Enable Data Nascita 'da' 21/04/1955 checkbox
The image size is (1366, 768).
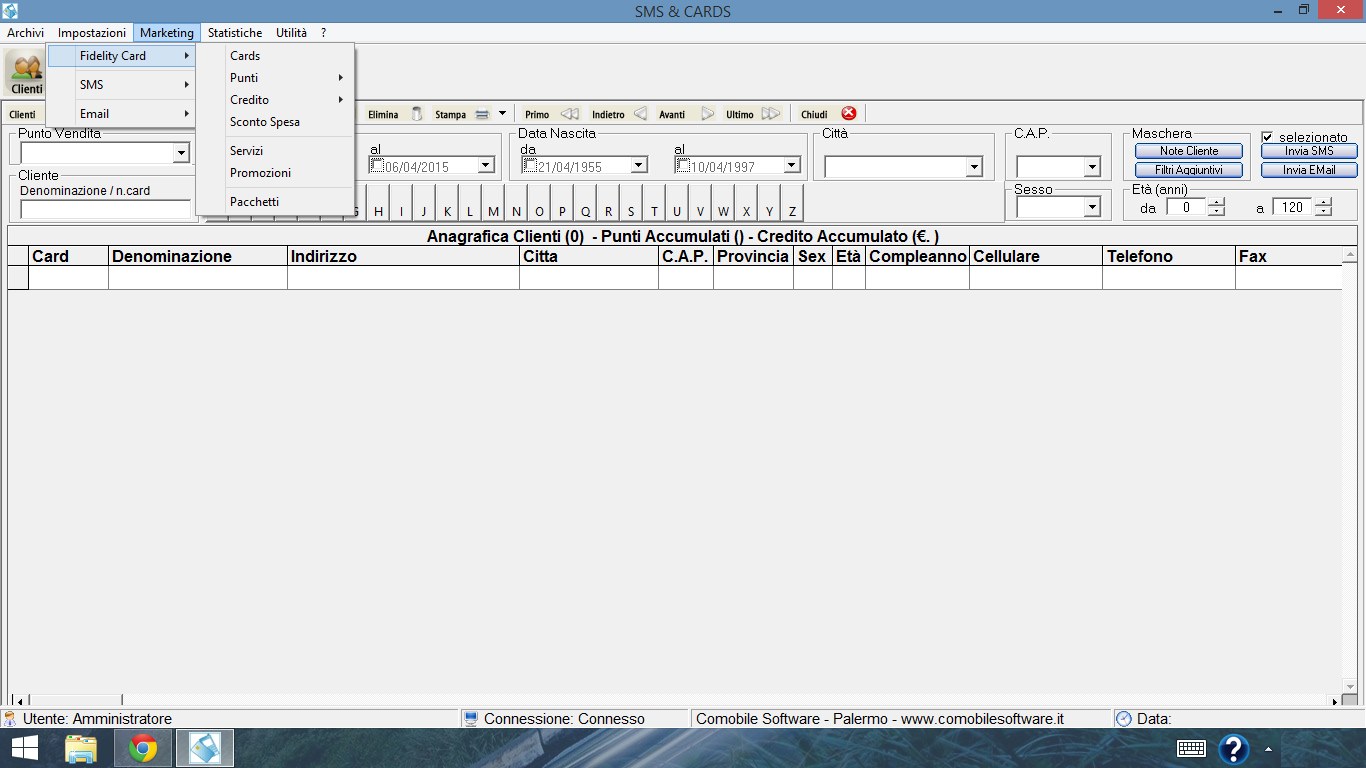coord(530,166)
